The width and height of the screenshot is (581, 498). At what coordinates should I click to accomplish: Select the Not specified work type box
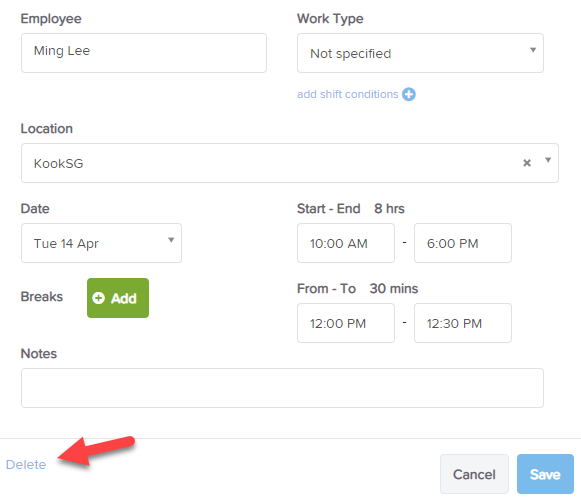420,53
